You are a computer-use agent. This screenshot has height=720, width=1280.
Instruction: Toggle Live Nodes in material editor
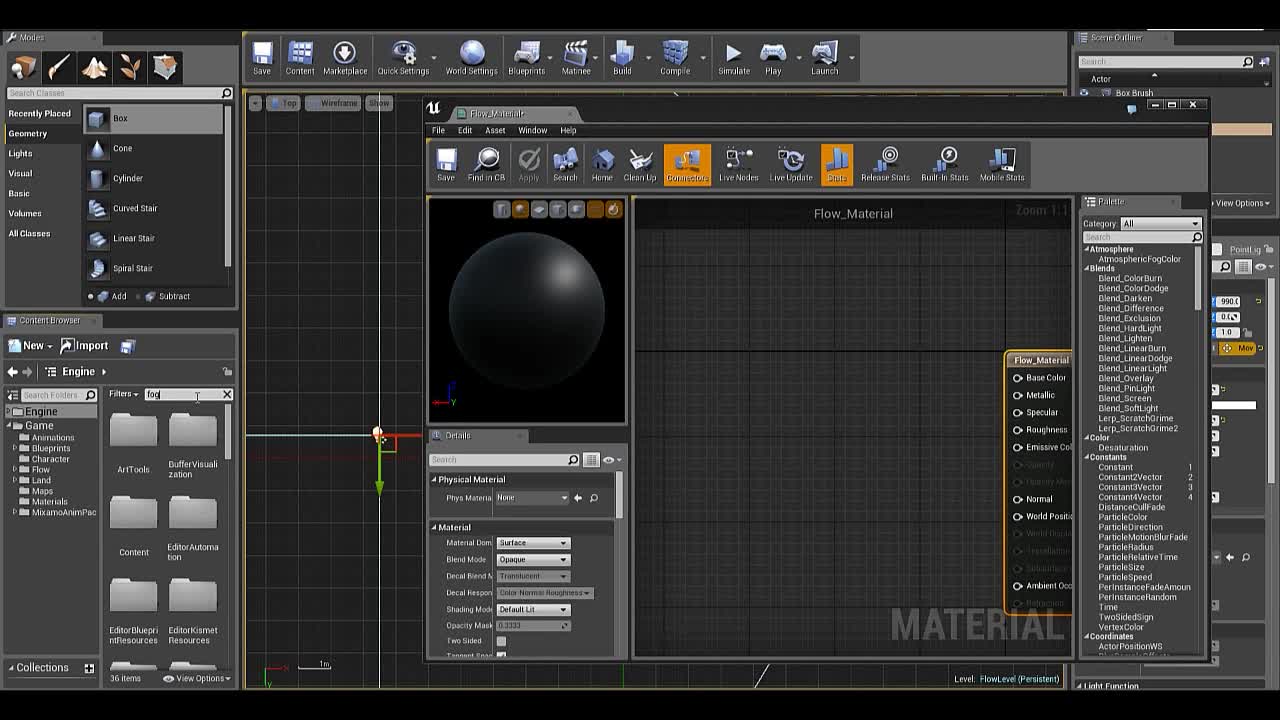click(x=739, y=165)
